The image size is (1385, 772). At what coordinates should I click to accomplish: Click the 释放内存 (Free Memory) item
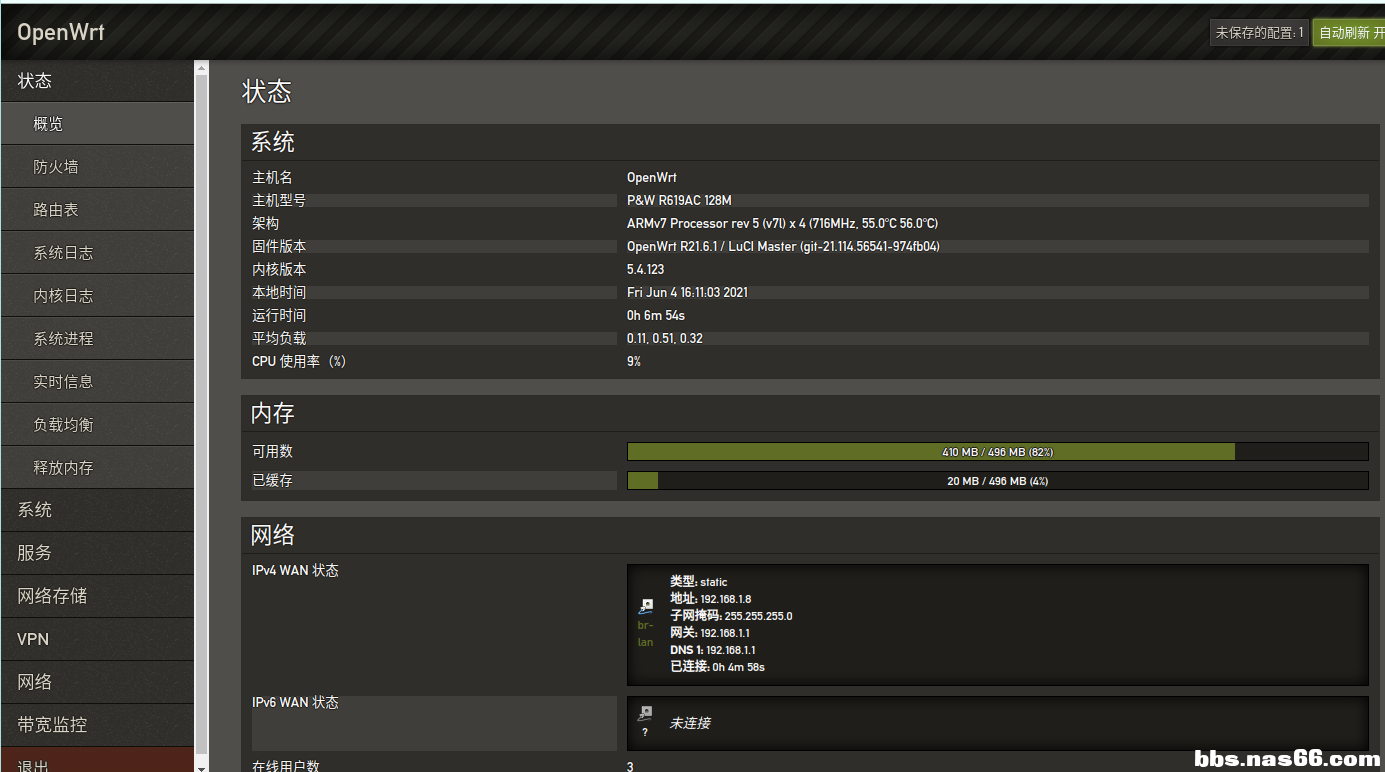[97, 468]
